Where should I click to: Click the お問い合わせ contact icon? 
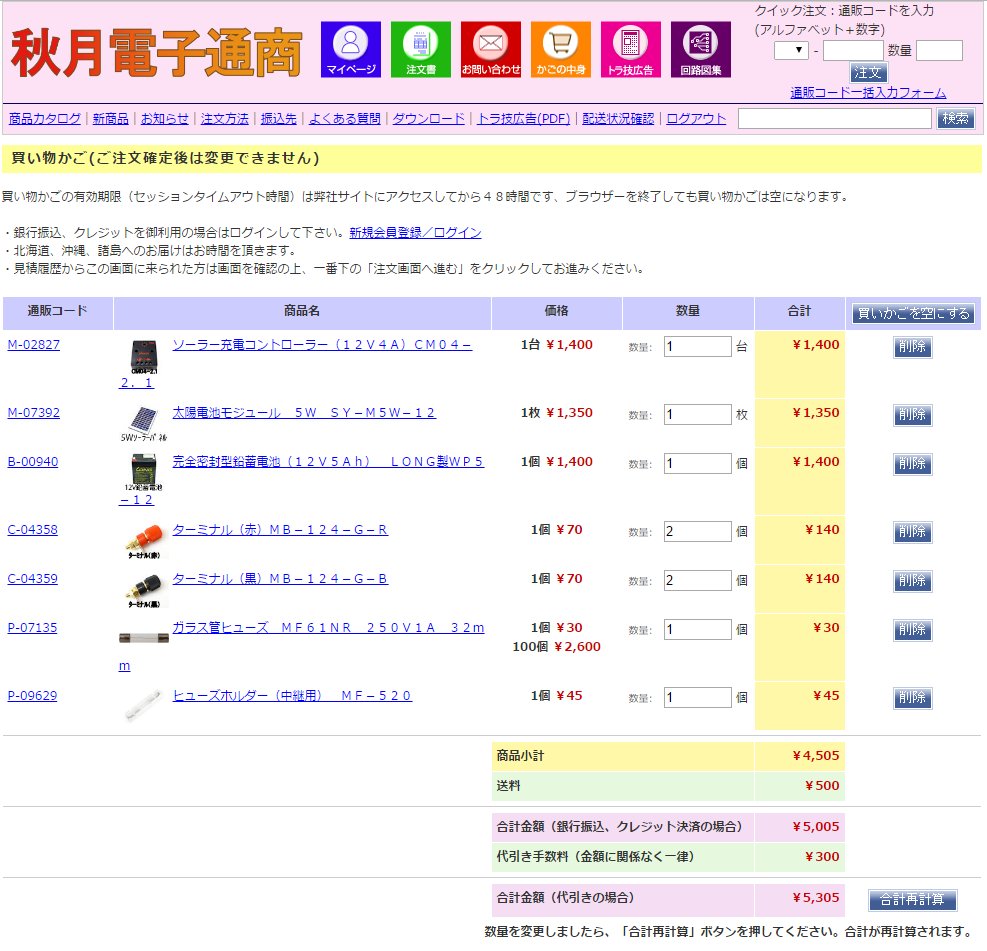click(x=490, y=50)
